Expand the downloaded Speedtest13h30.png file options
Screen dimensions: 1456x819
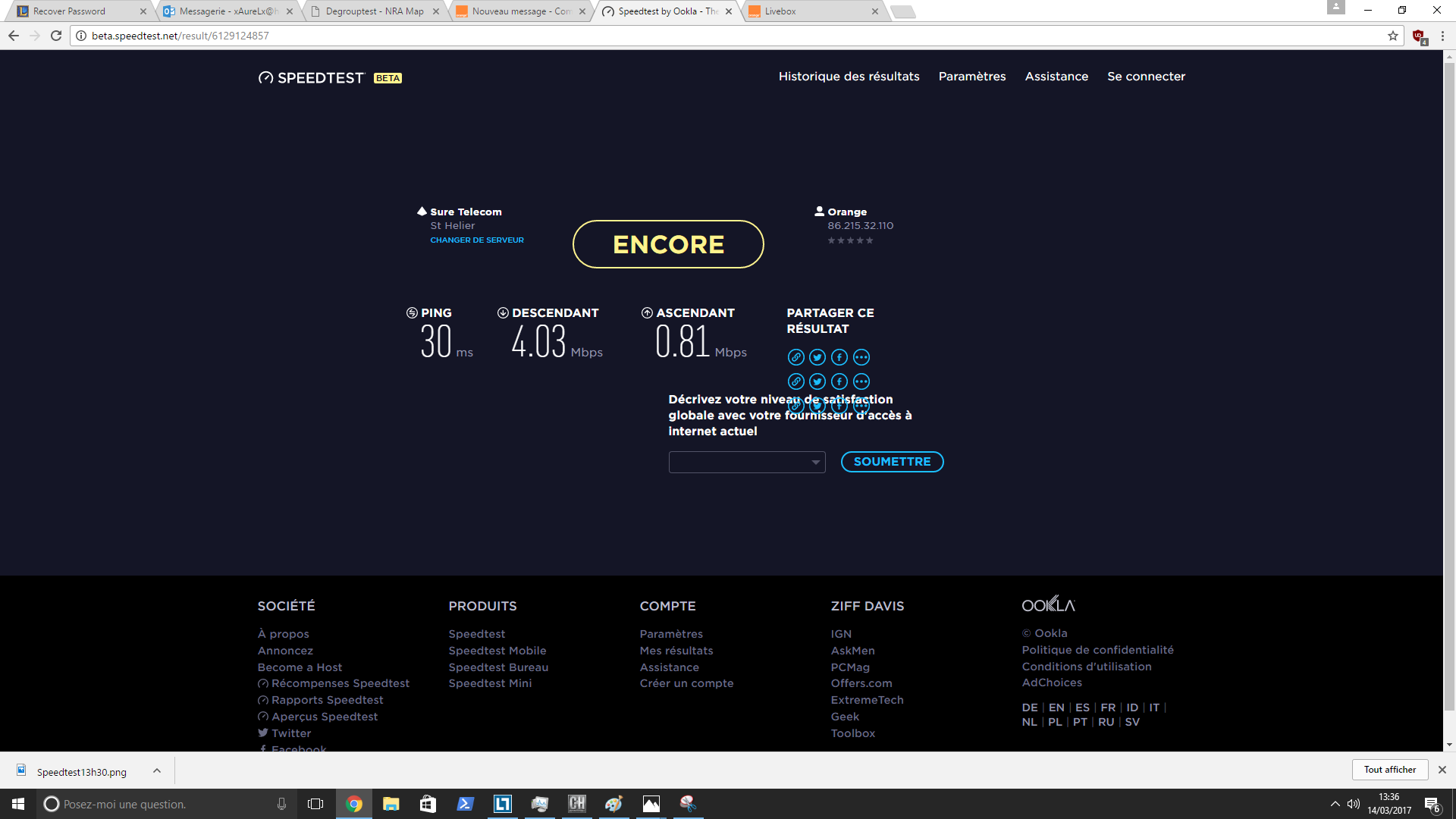coord(157,770)
